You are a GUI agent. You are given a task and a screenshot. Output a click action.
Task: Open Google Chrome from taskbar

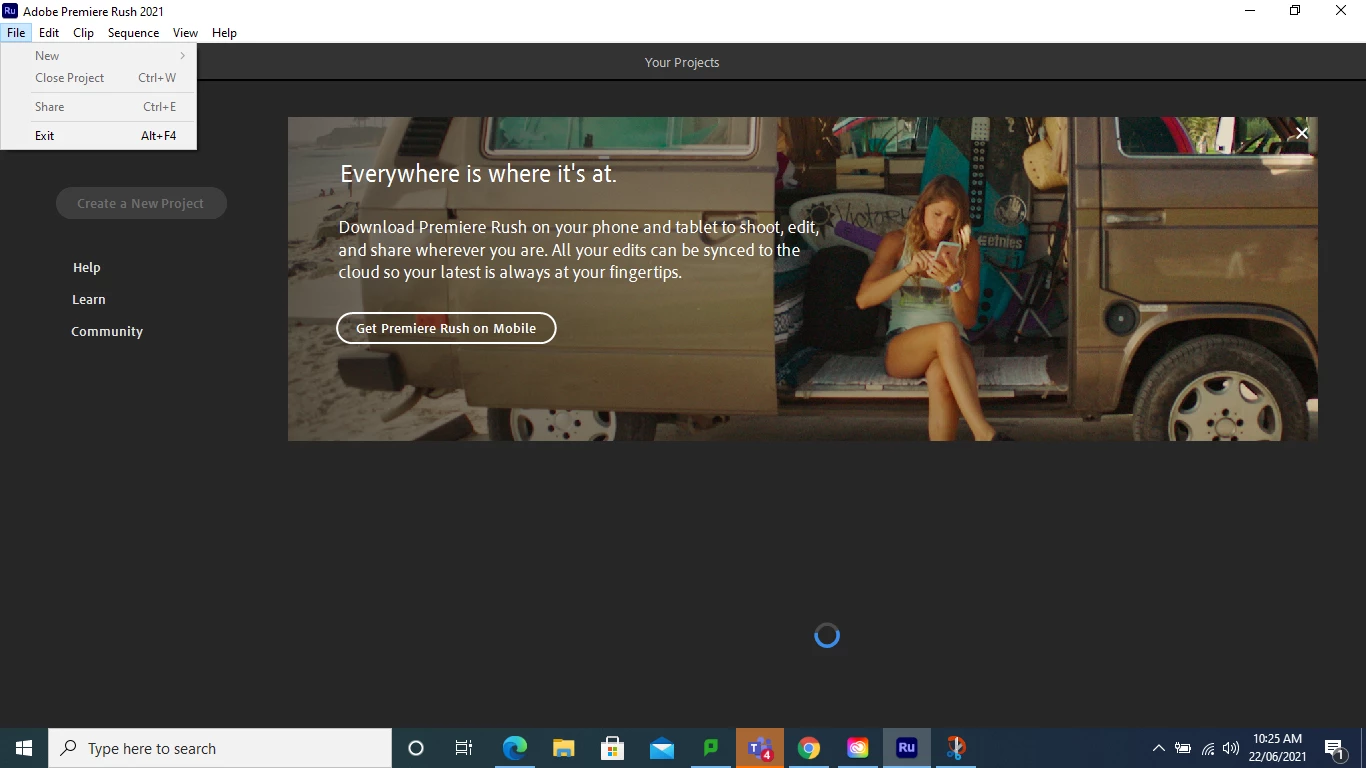point(809,748)
